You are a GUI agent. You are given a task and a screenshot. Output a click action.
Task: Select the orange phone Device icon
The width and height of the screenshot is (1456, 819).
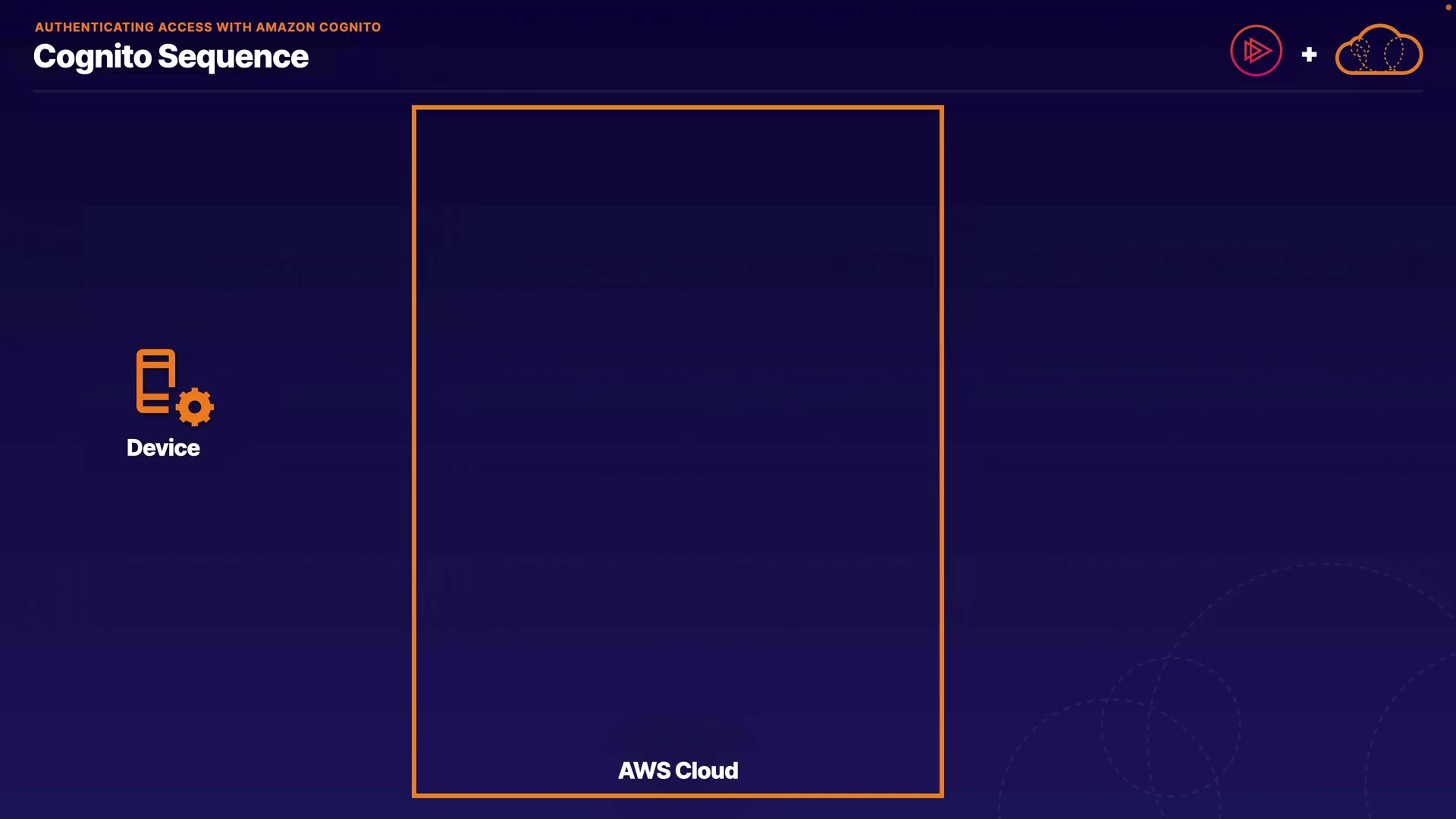[155, 381]
